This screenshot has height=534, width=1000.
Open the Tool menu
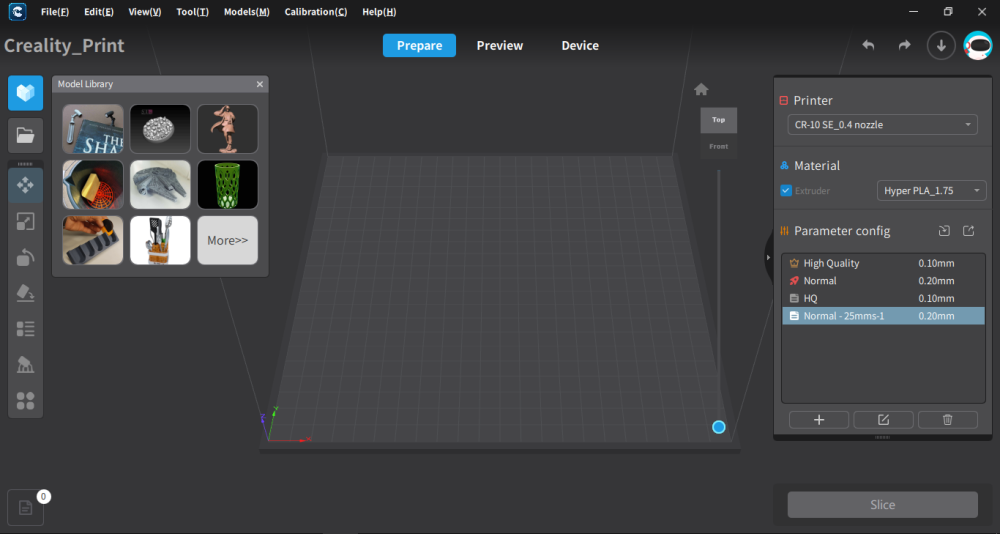193,12
